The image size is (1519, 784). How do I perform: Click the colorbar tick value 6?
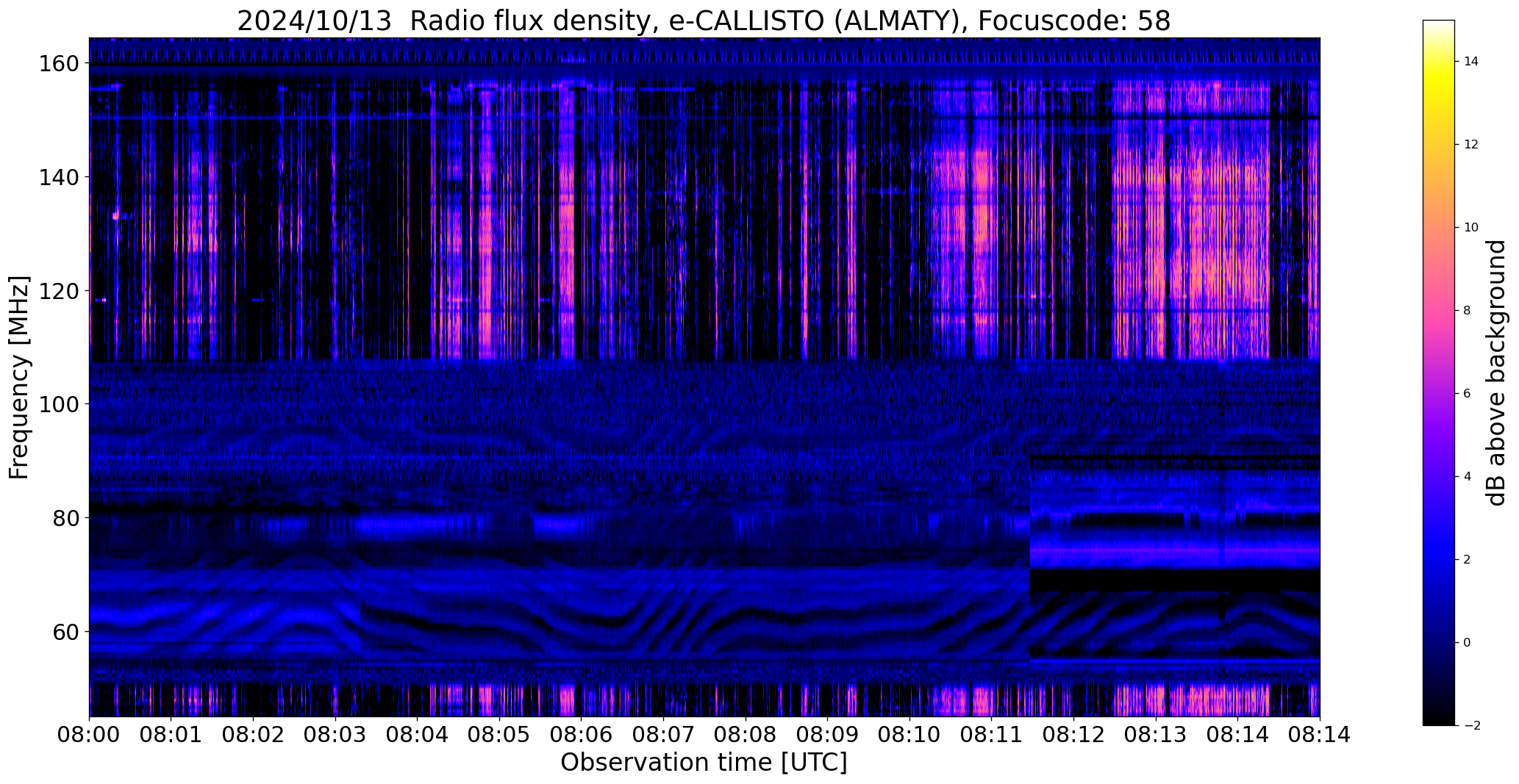point(1467,394)
